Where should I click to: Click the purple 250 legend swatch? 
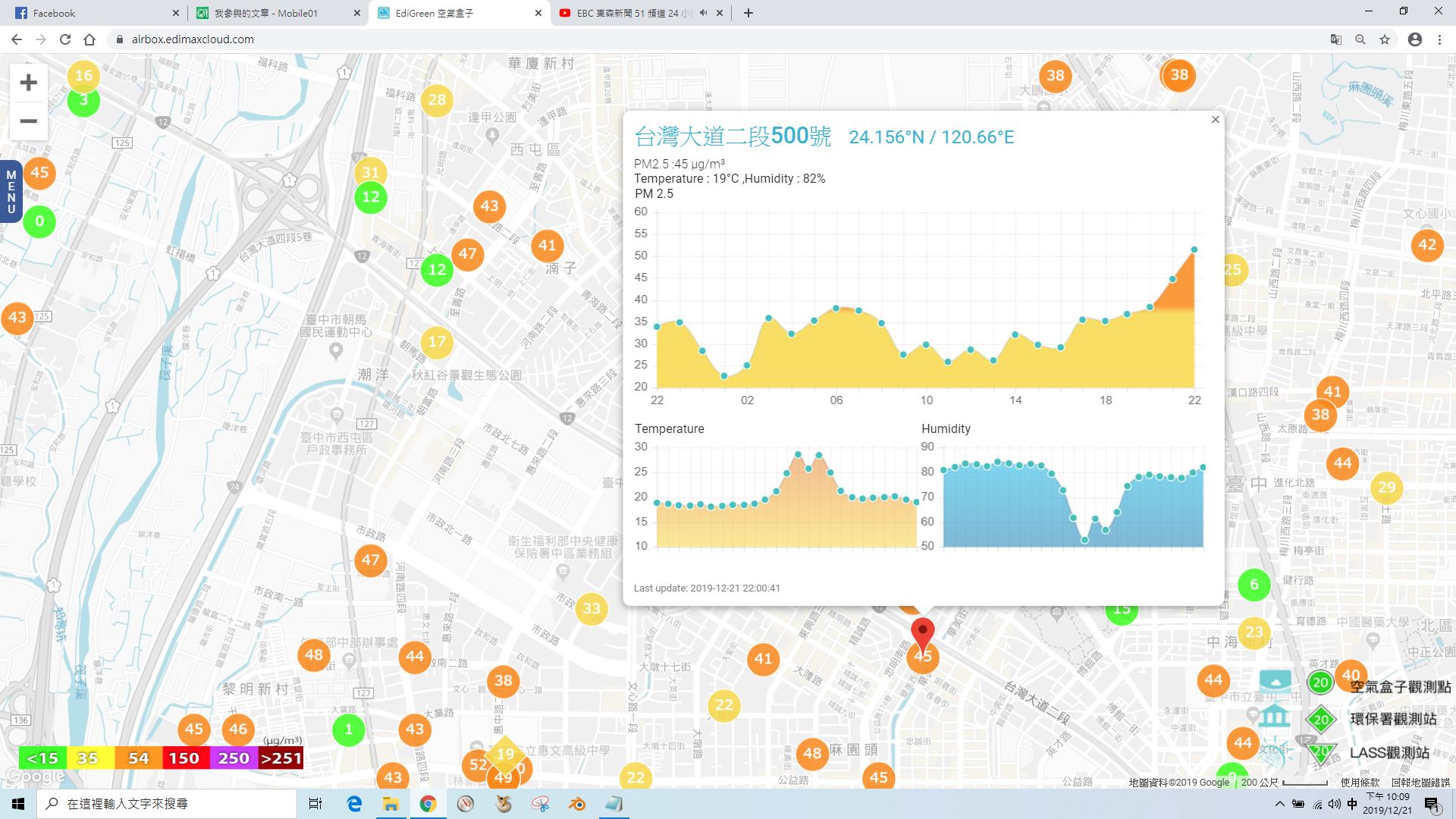pyautogui.click(x=232, y=758)
